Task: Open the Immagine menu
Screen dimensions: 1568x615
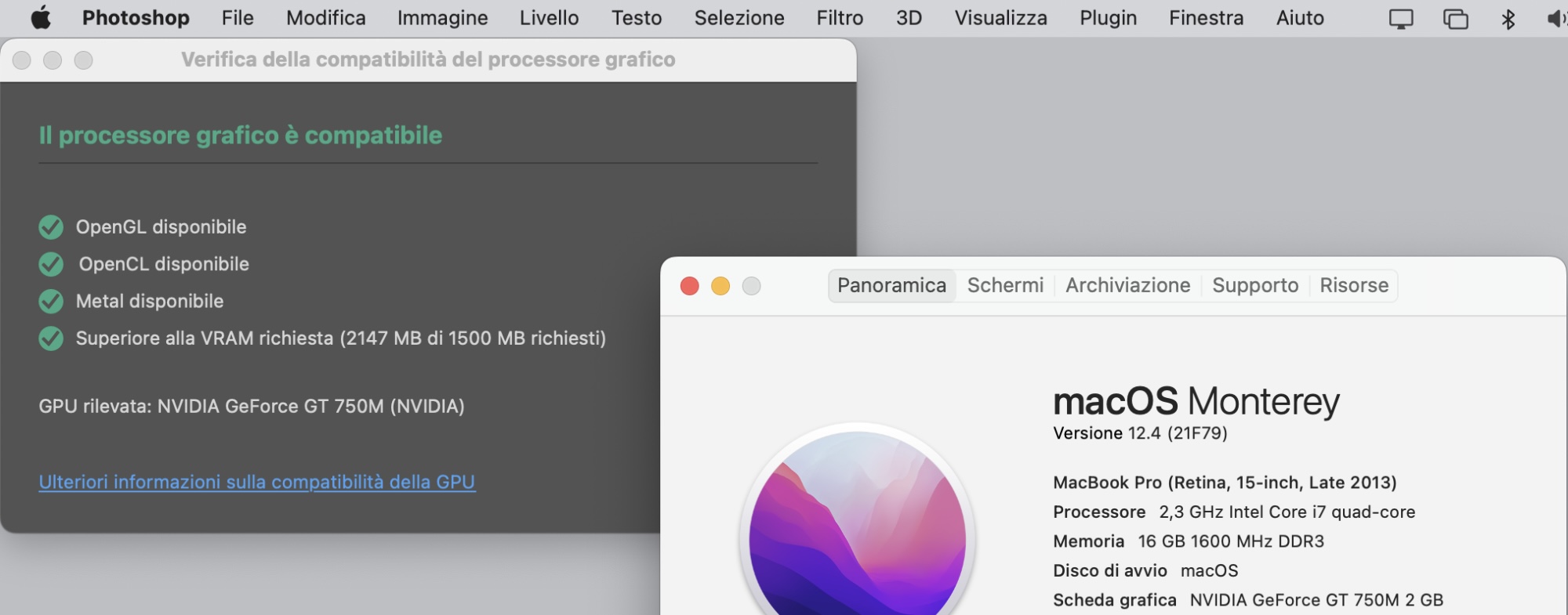Action: (x=442, y=17)
